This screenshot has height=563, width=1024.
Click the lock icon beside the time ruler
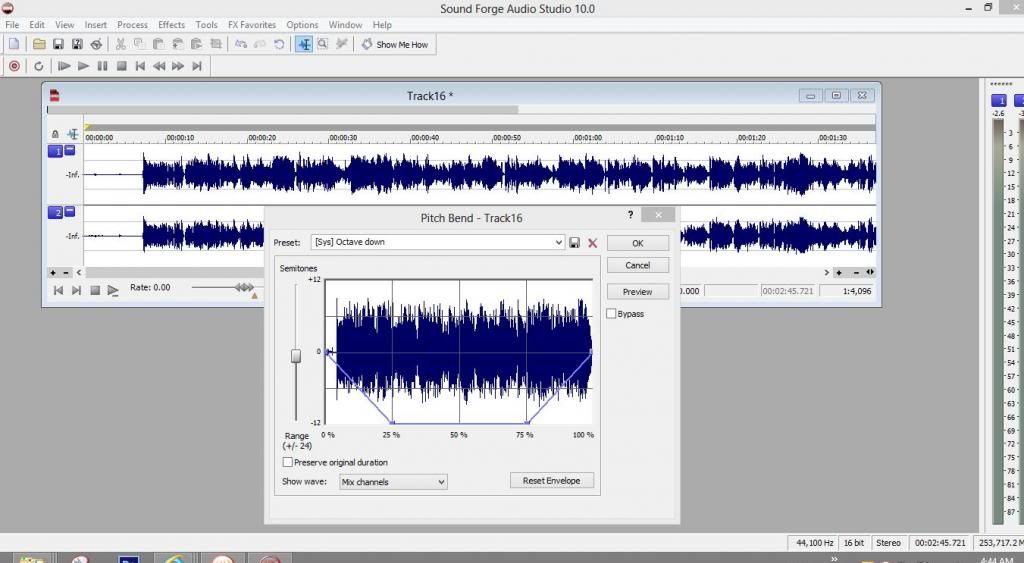pos(55,135)
